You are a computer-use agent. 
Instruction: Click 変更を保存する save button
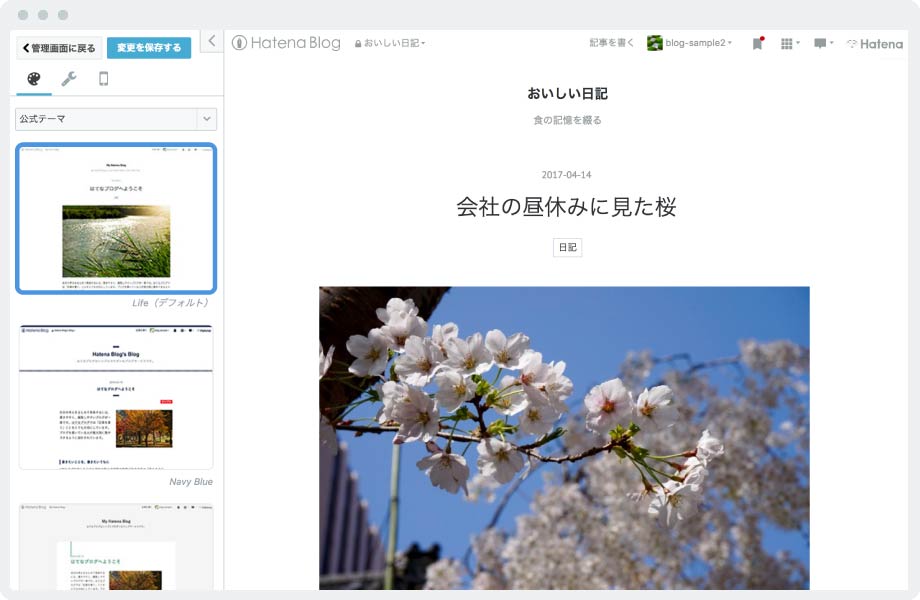pos(149,48)
